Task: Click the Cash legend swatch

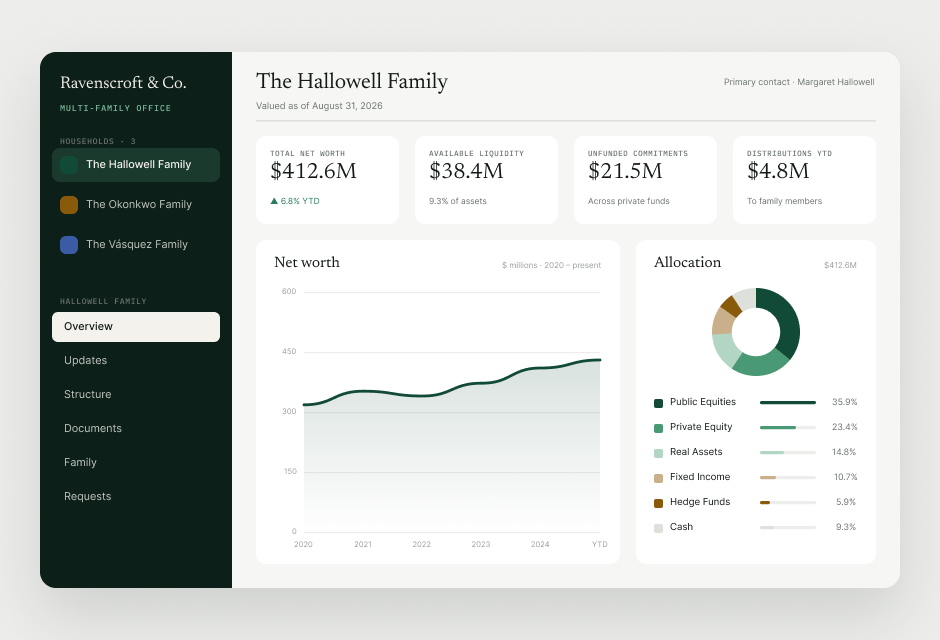Action: [x=658, y=529]
